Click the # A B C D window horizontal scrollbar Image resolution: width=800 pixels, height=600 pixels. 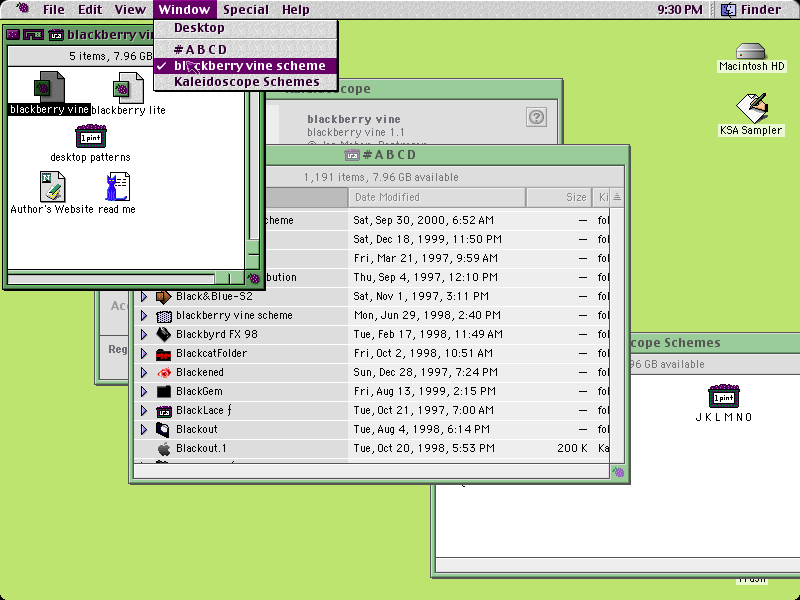(371, 471)
